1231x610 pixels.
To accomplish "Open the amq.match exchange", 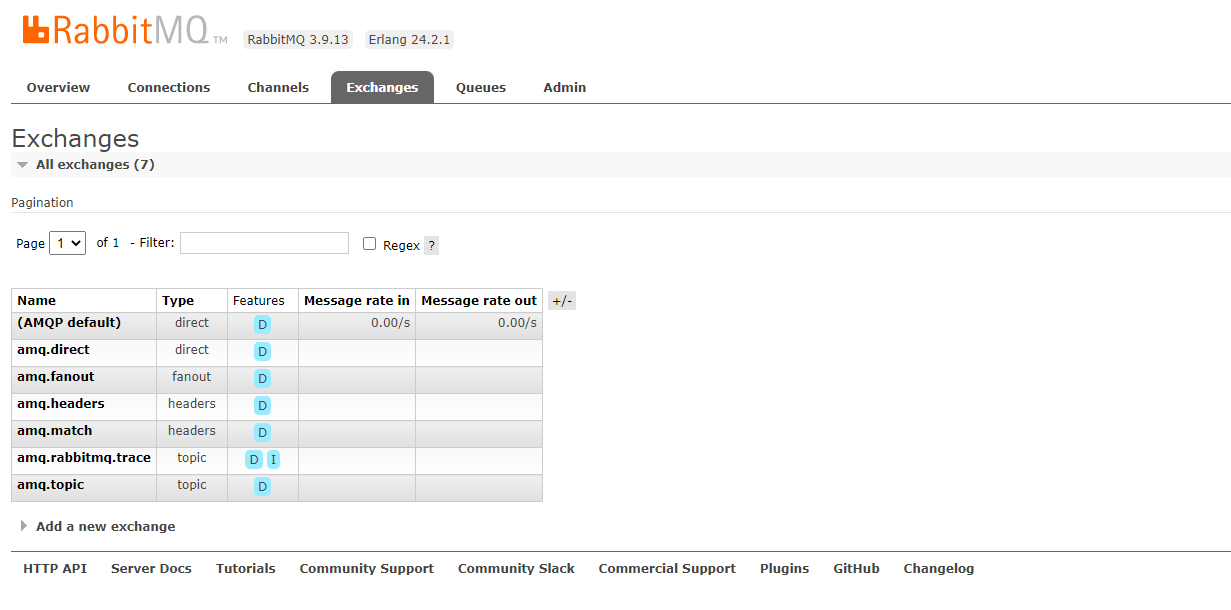I will click(x=55, y=430).
